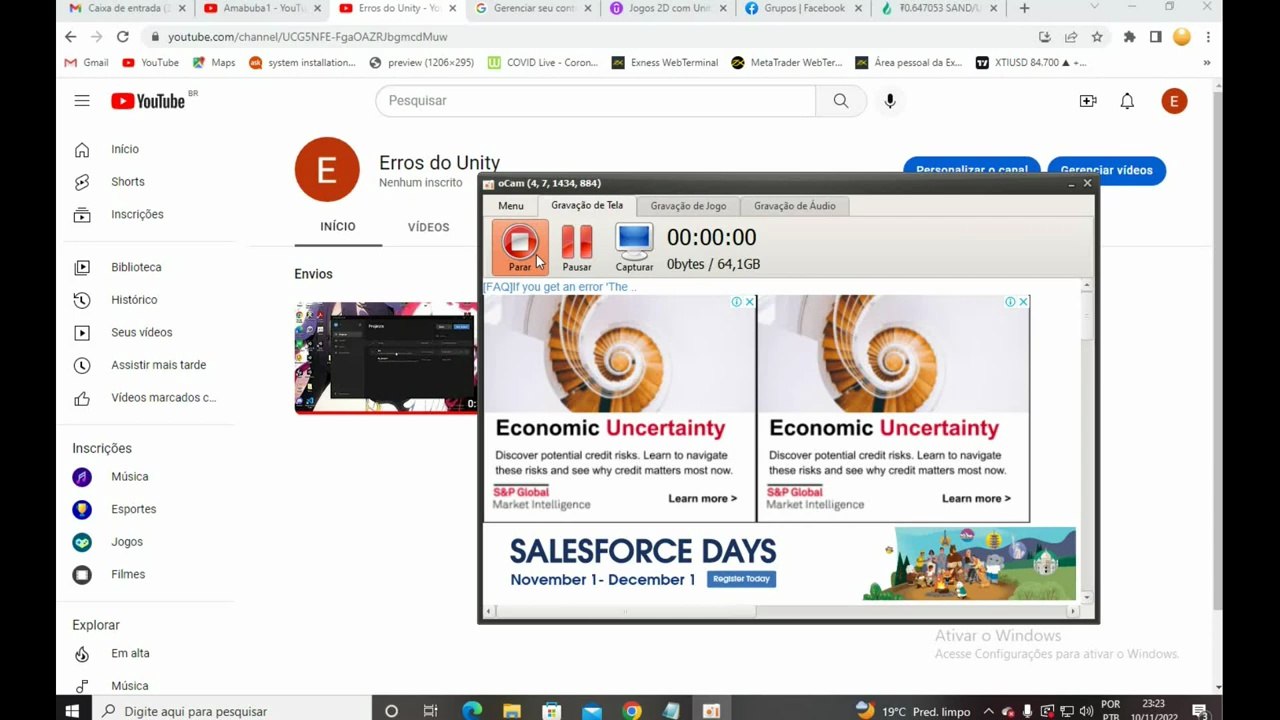
Task: Click Learn more in the right ad
Action: click(x=976, y=498)
